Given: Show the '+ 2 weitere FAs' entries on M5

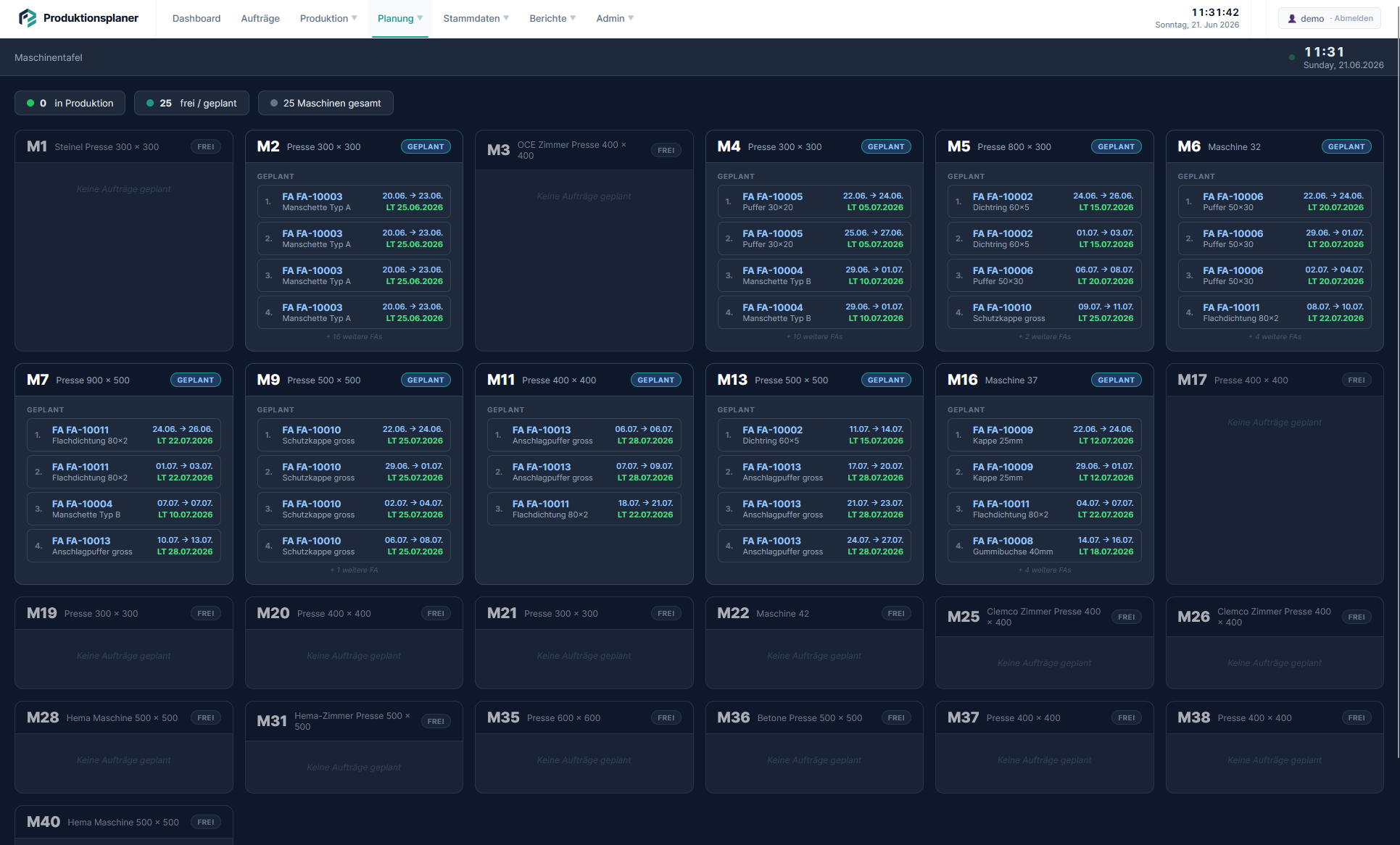Looking at the screenshot, I should pyautogui.click(x=1045, y=337).
